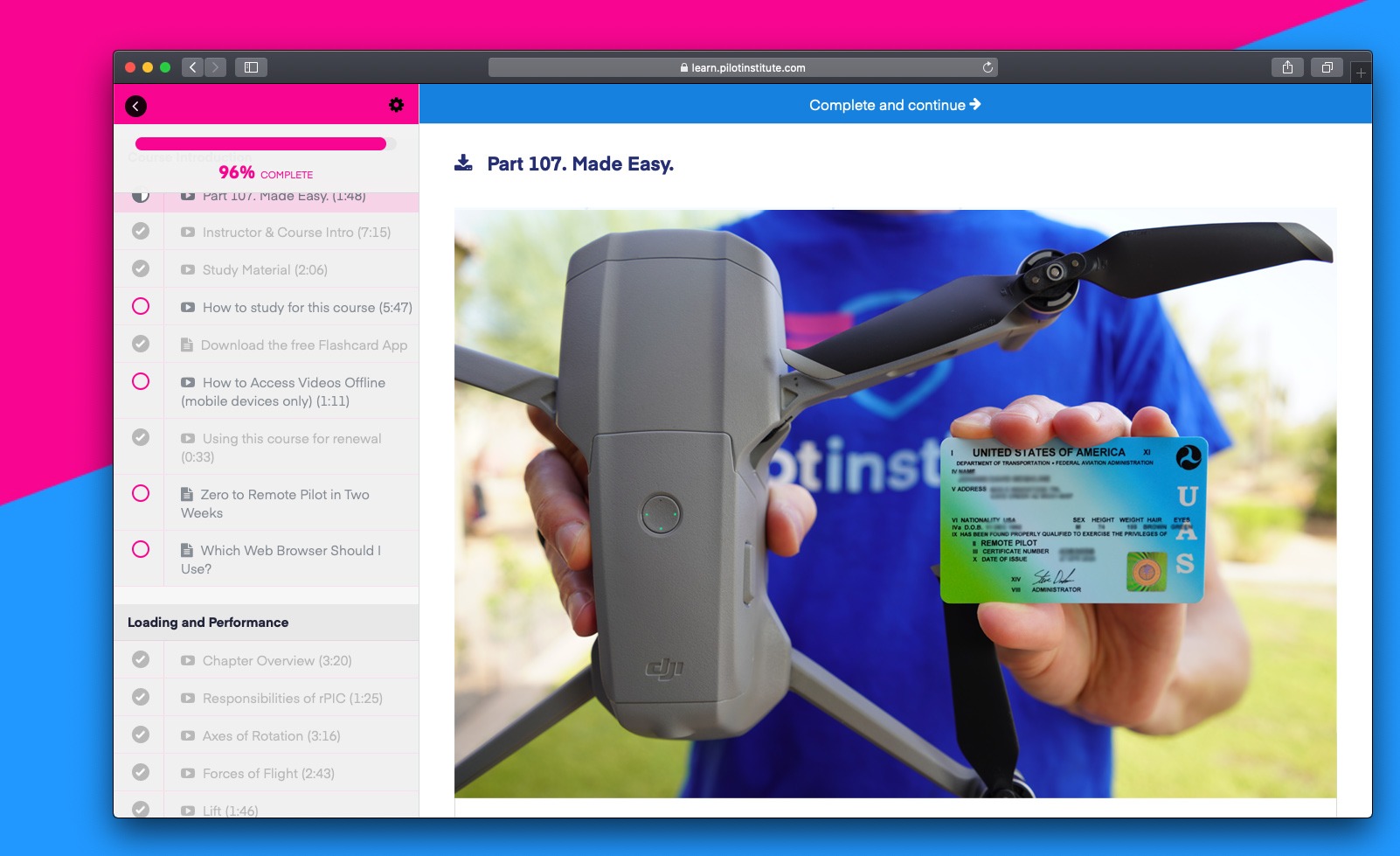Screen dimensions: 1400x856
Task: Open lecture Study Material (2:06)
Action: click(x=265, y=270)
